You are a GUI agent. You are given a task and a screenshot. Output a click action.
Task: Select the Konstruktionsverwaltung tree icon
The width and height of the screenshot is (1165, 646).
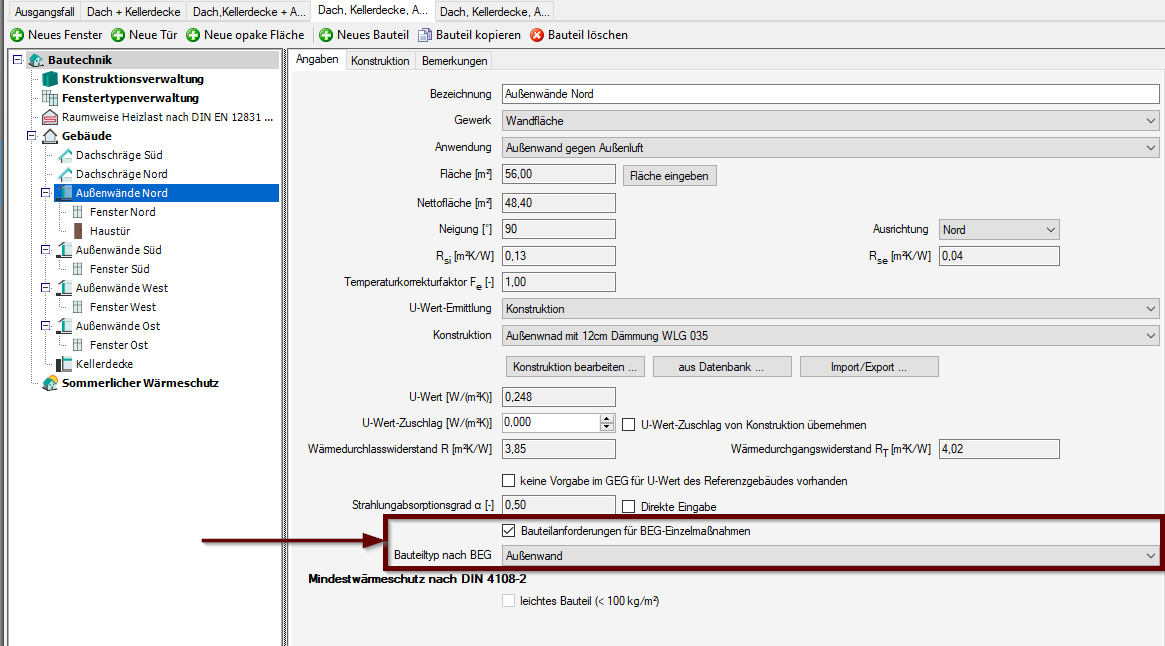click(50, 79)
